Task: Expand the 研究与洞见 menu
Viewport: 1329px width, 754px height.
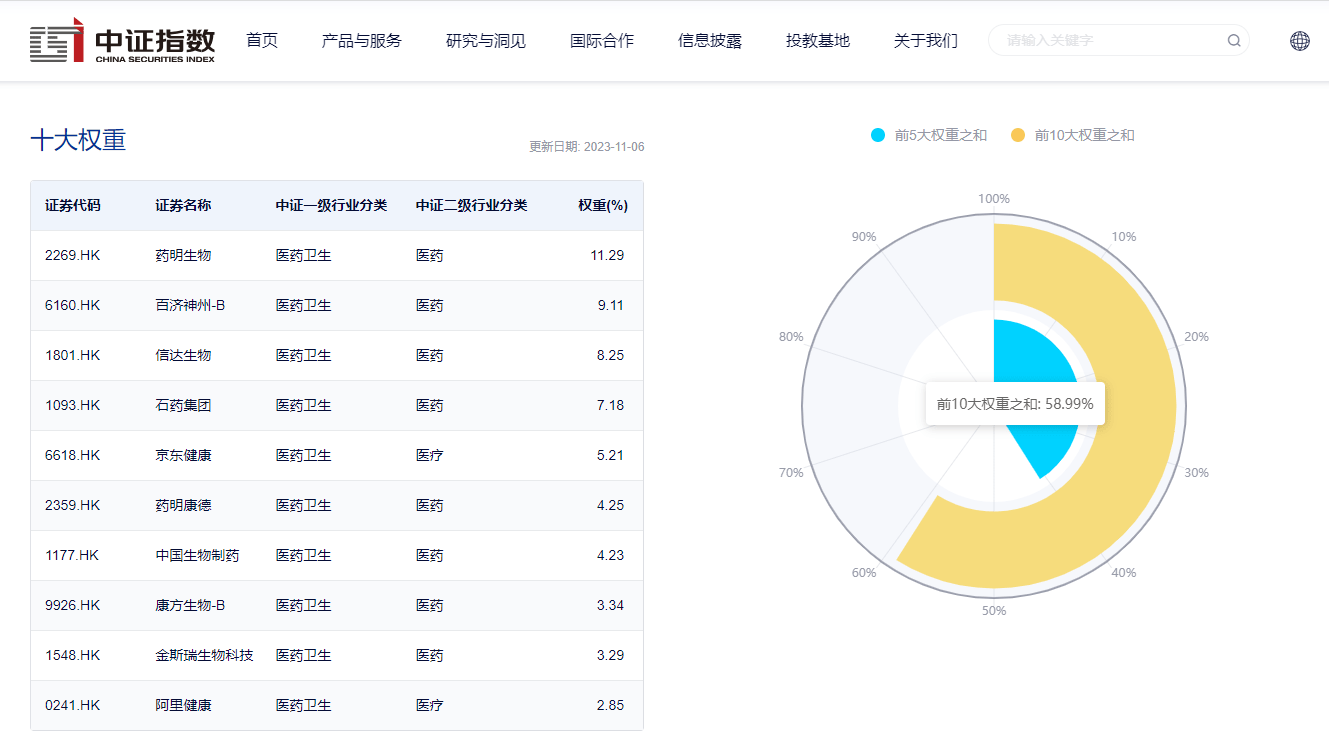Action: (485, 41)
